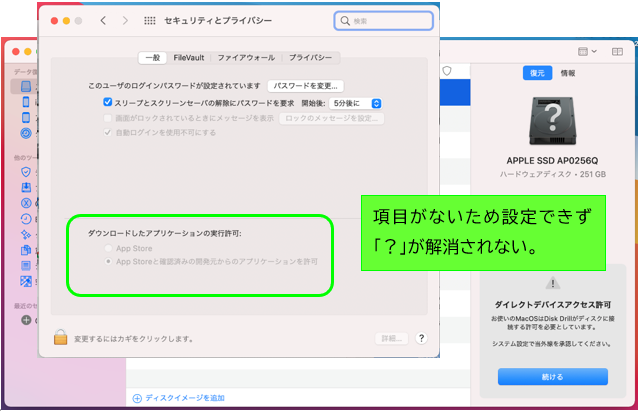Click the plus circle under recent sessions
Screen dimensions: 641x411
[26, 320]
